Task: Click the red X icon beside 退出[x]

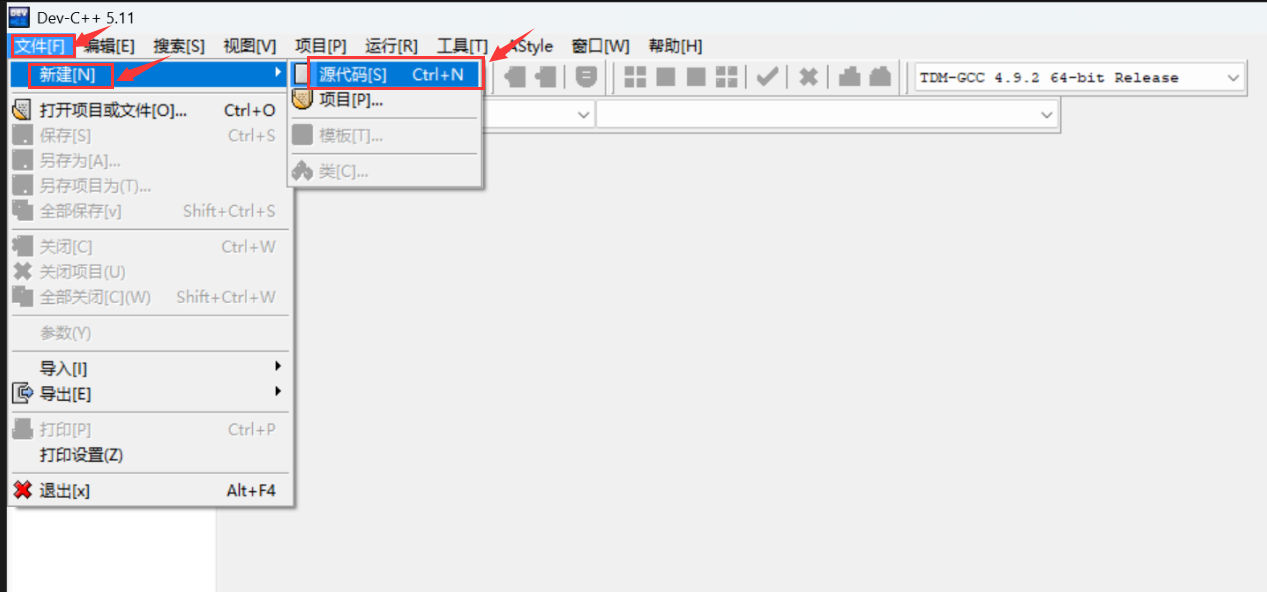Action: 22,491
